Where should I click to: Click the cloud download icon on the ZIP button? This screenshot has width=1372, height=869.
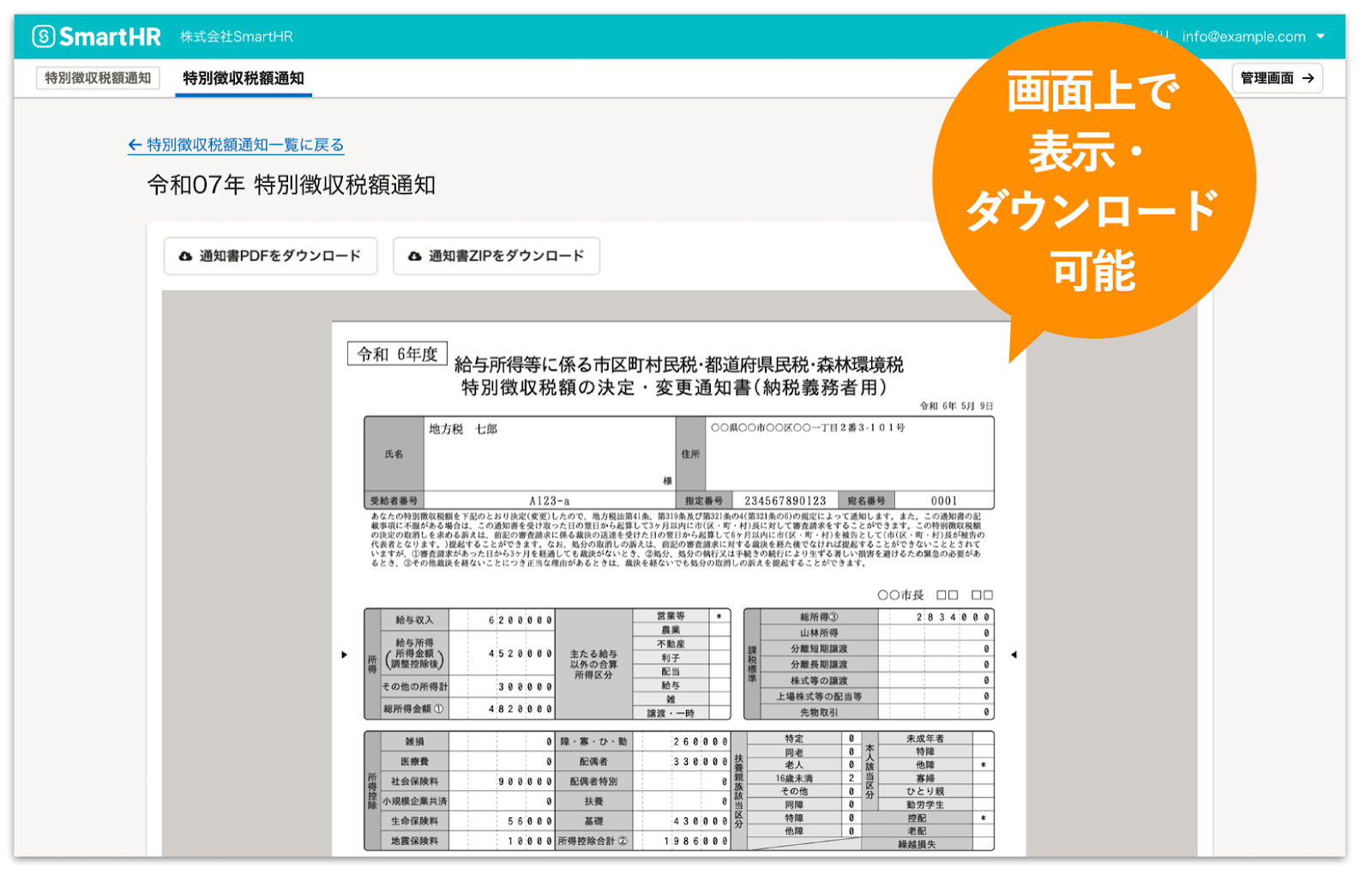414,255
